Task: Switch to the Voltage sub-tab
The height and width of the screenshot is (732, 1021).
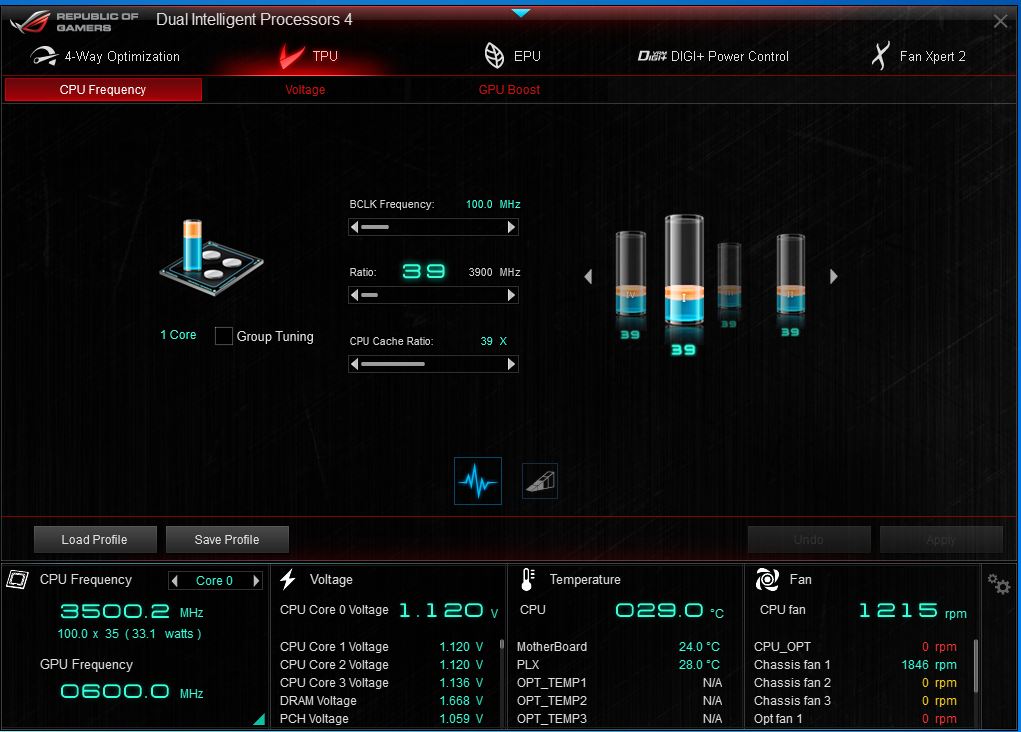Action: pyautogui.click(x=305, y=90)
